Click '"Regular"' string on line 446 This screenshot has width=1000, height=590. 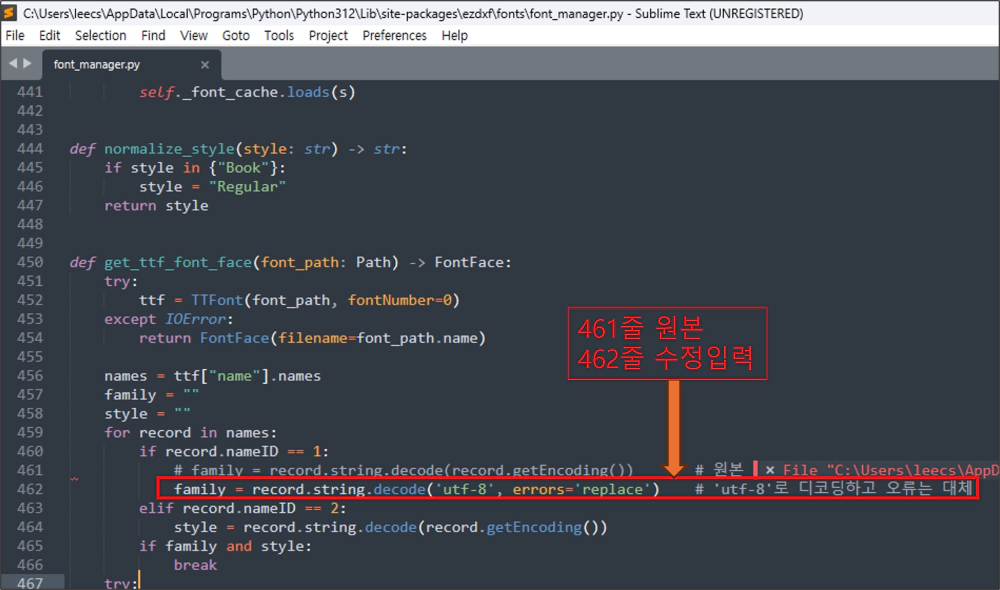(247, 187)
